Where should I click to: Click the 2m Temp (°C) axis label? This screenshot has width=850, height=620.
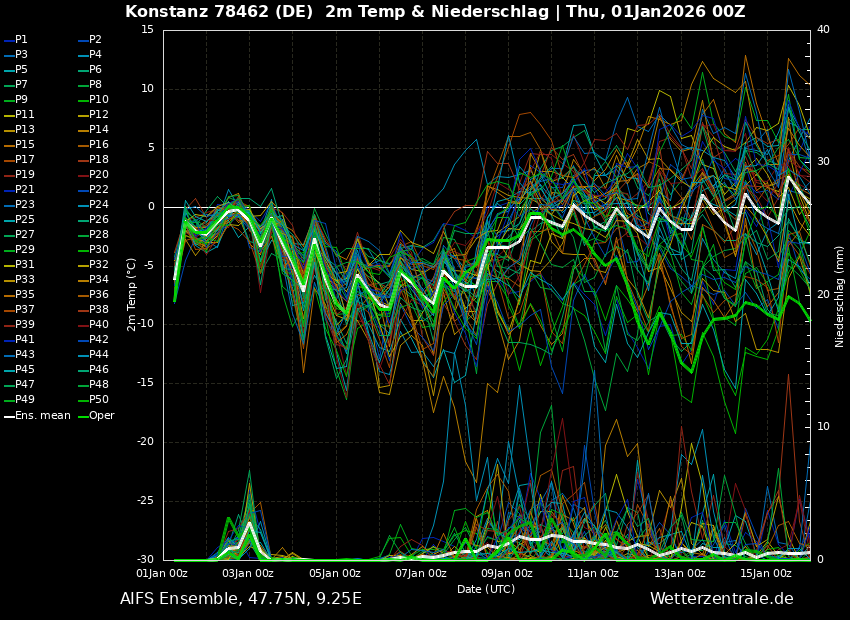pos(131,294)
